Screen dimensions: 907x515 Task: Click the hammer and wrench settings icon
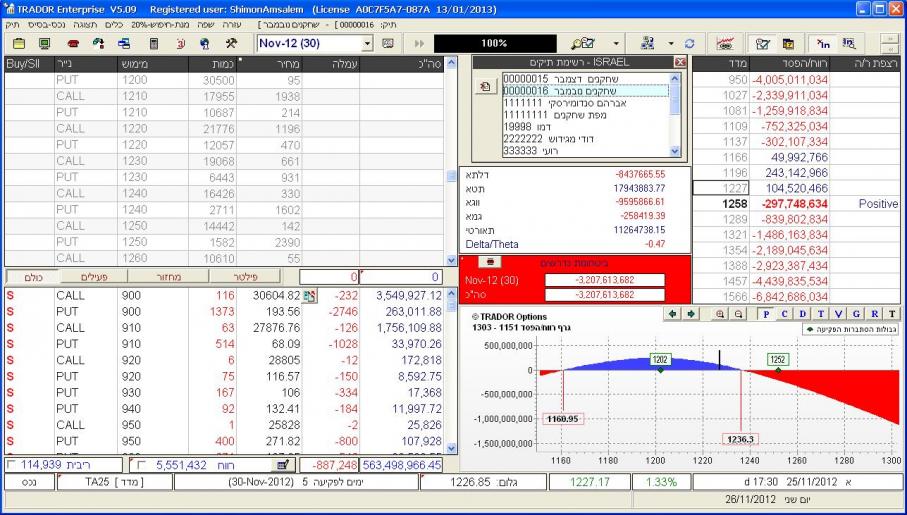click(x=230, y=44)
